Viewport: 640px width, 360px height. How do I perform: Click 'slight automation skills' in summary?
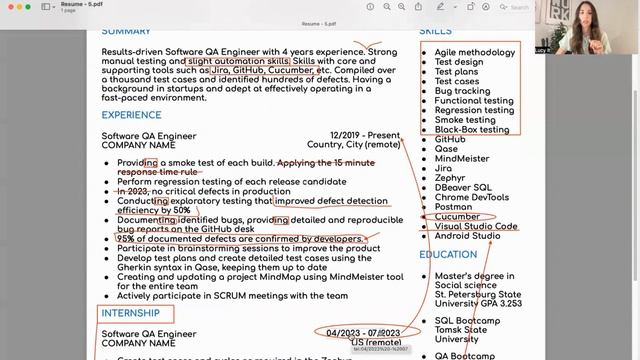[x=238, y=61]
